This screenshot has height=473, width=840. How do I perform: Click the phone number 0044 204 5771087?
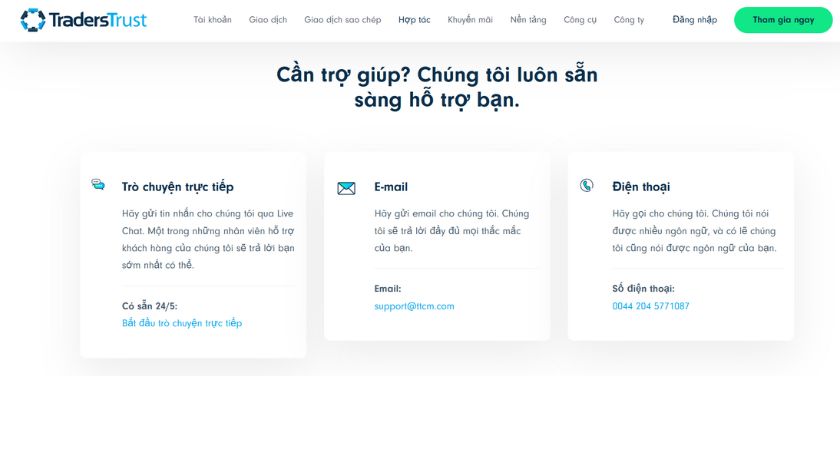pos(650,306)
